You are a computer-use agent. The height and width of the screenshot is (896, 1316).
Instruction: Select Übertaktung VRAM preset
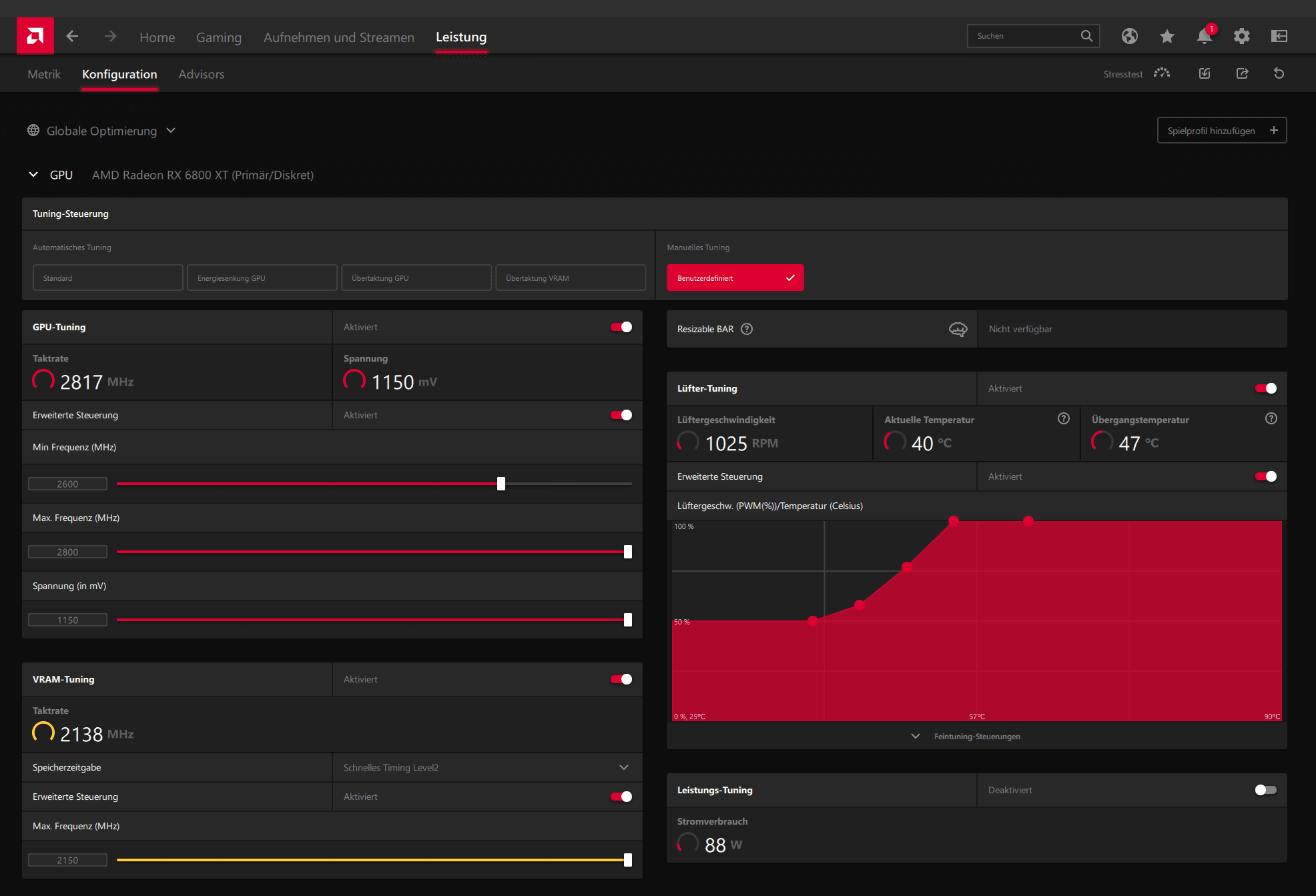(x=571, y=278)
